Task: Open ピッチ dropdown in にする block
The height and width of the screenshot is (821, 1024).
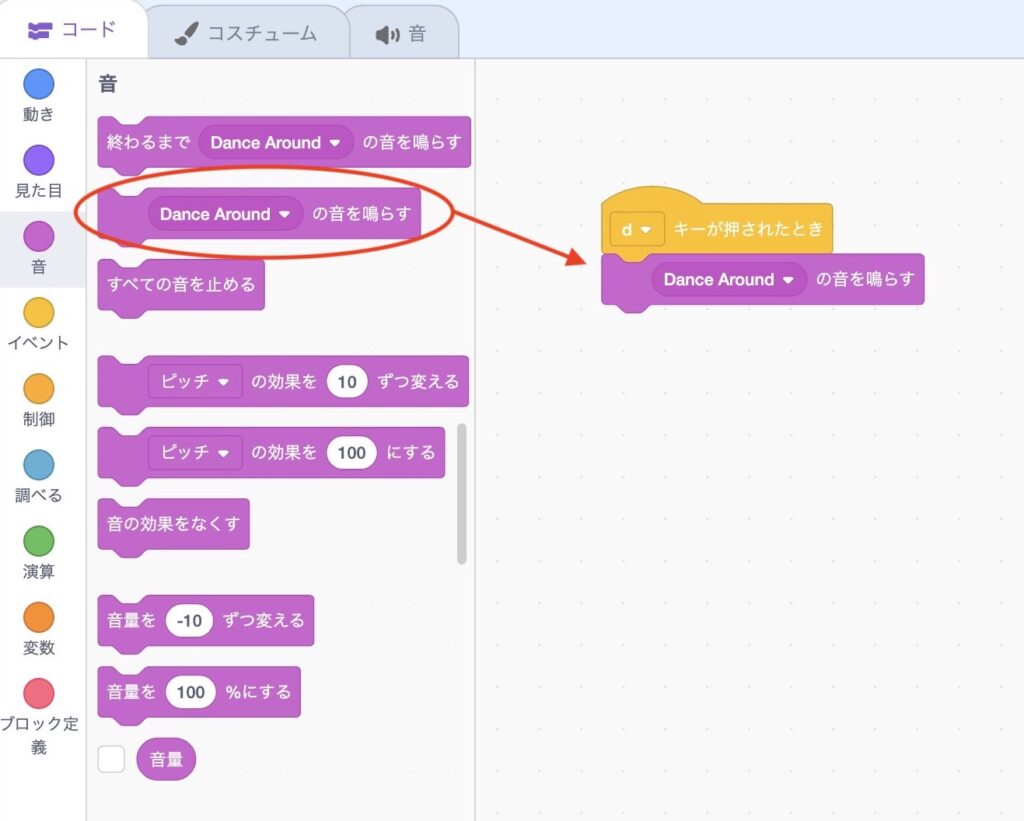Action: click(195, 453)
